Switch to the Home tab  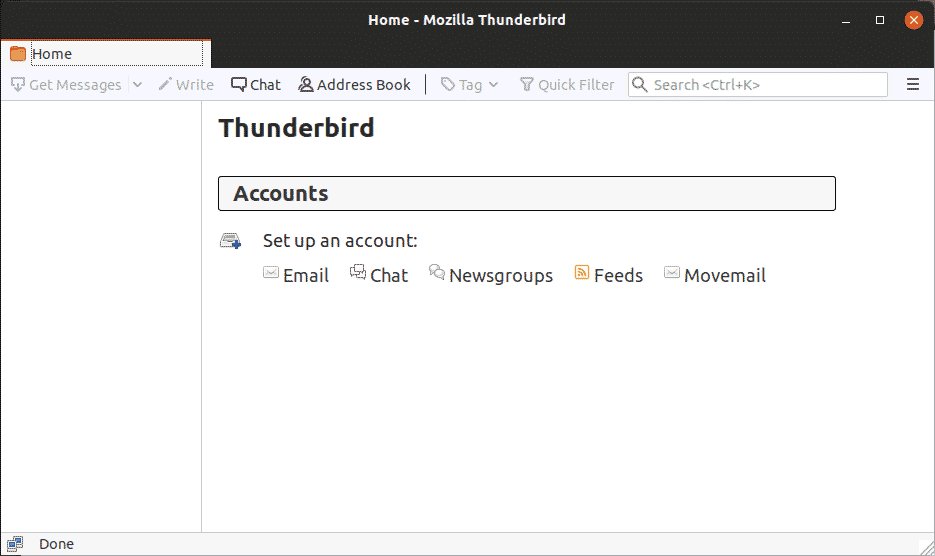point(106,54)
